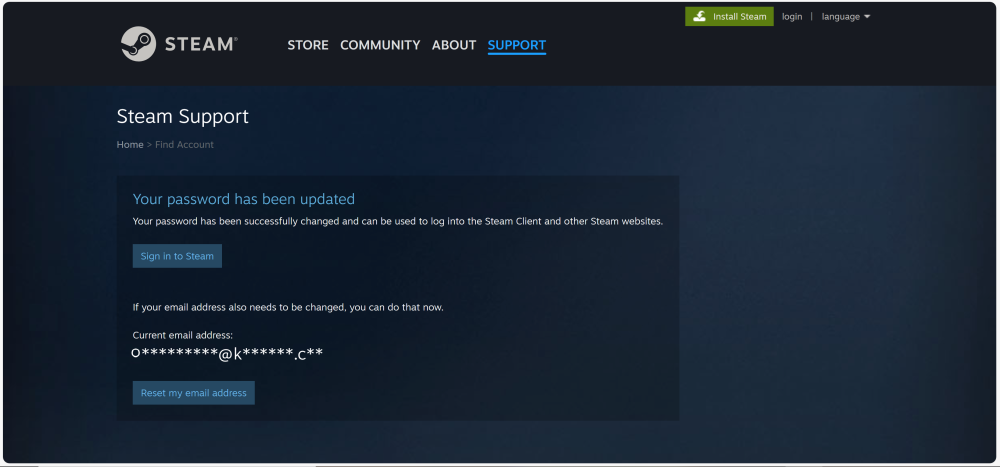This screenshot has width=1000, height=467.
Task: Click the 'Your password has been updated' heading
Action: (x=244, y=199)
